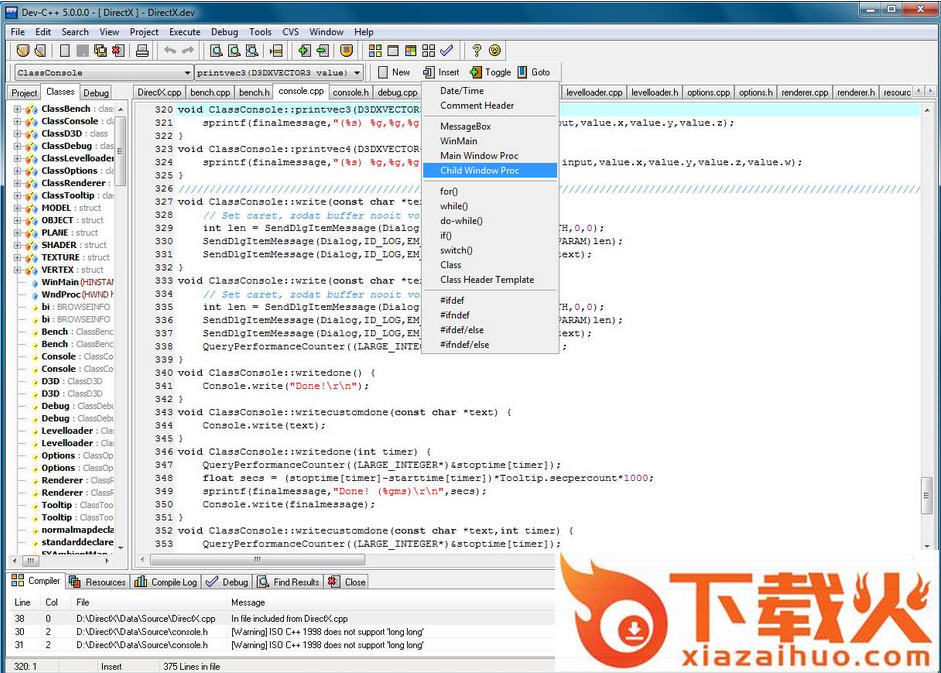
Task: Click the Goto bookmark button
Action: pos(534,72)
